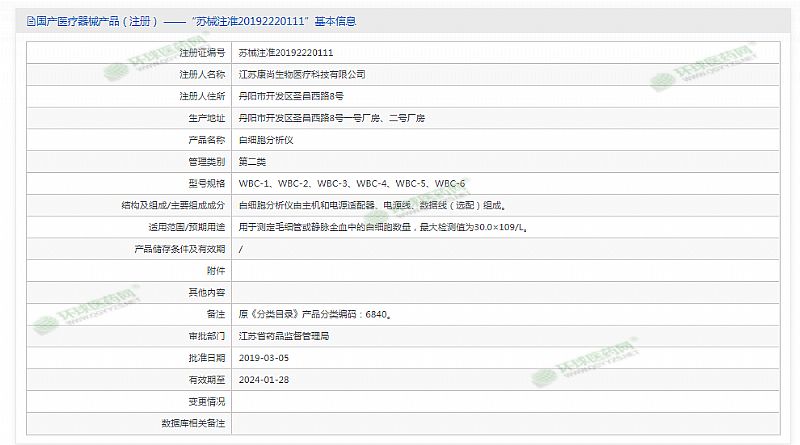Select registration number 苏械注准20192220111 in table
The image size is (800, 445).
(286, 52)
